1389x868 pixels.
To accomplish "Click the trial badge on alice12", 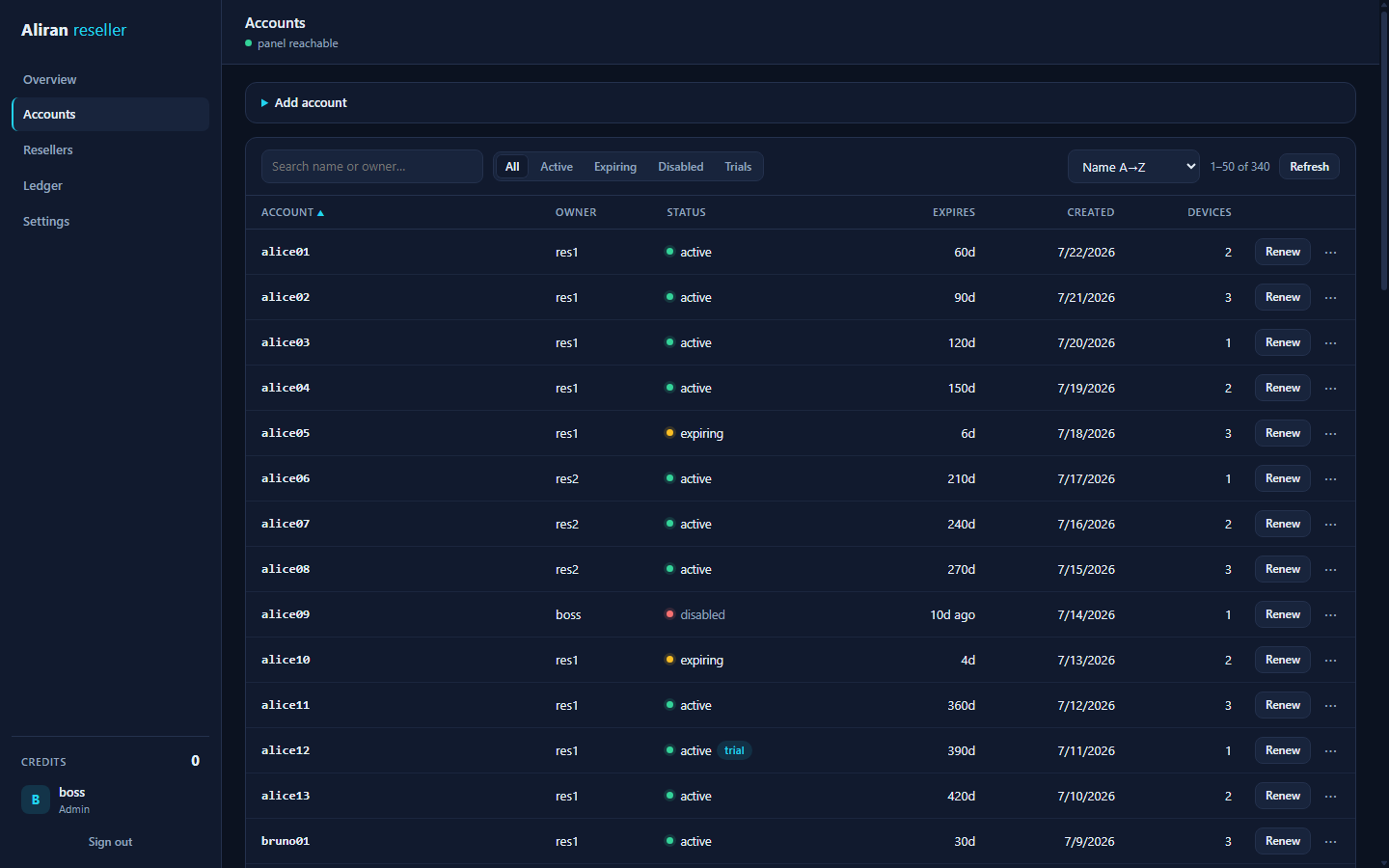I will pos(734,750).
